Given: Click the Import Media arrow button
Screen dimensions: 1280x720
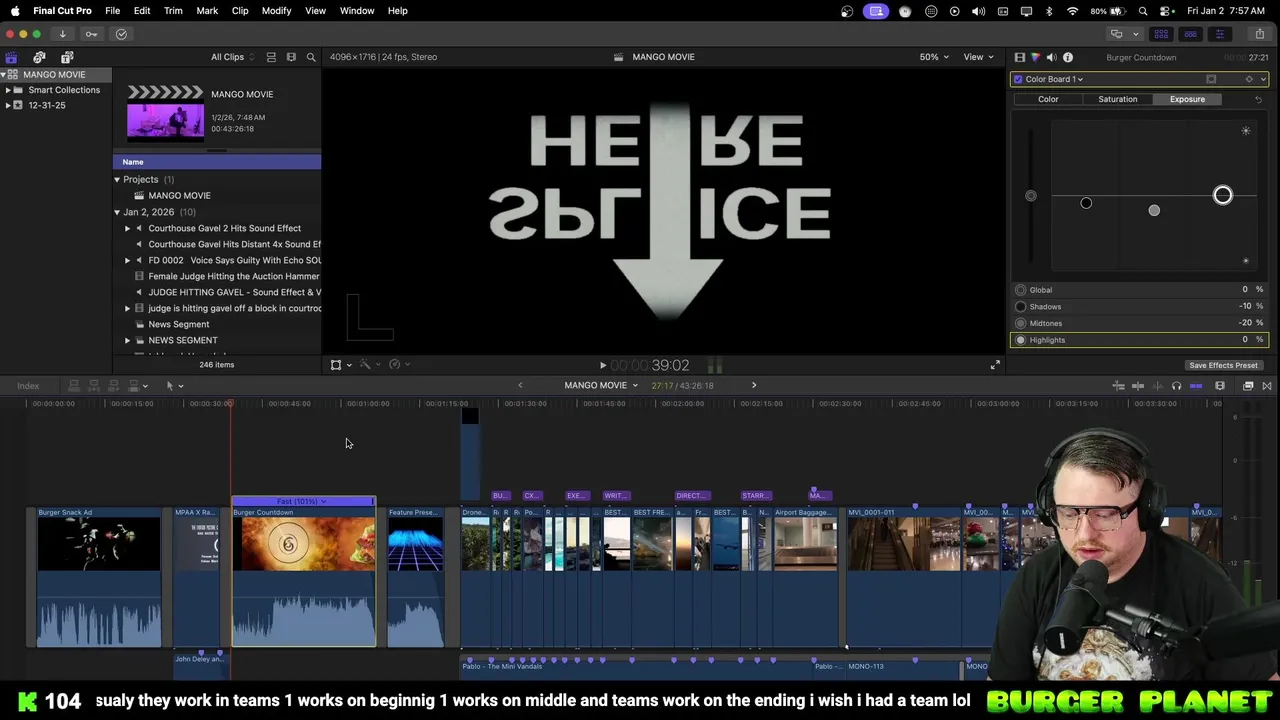Looking at the screenshot, I should [62, 34].
